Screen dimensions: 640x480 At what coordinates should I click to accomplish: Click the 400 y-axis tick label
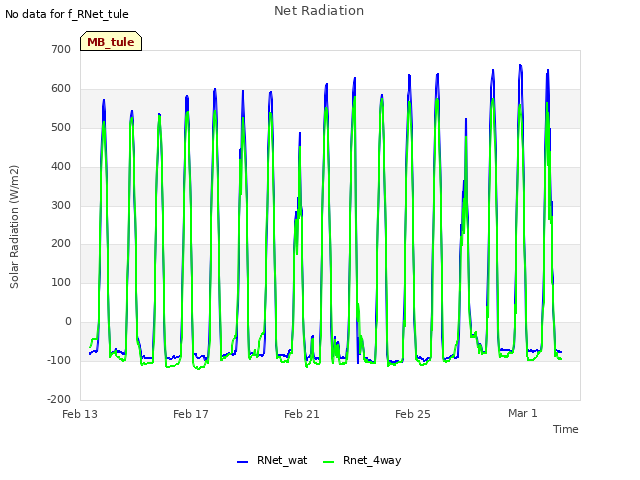tap(61, 167)
